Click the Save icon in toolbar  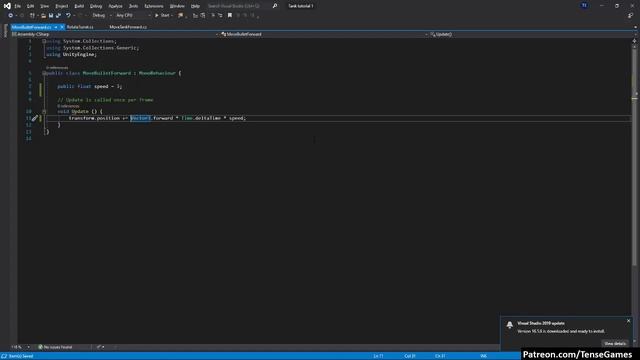(51, 16)
